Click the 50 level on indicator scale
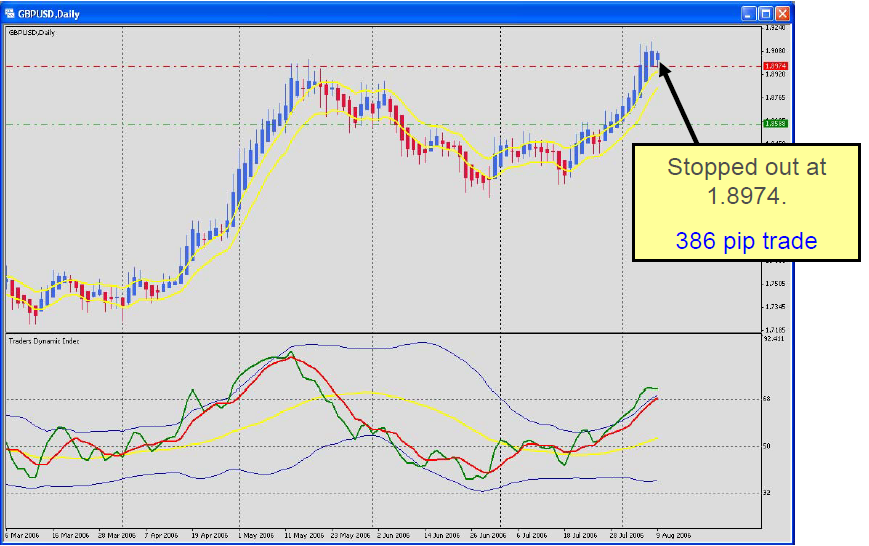869x546 pixels. point(767,446)
